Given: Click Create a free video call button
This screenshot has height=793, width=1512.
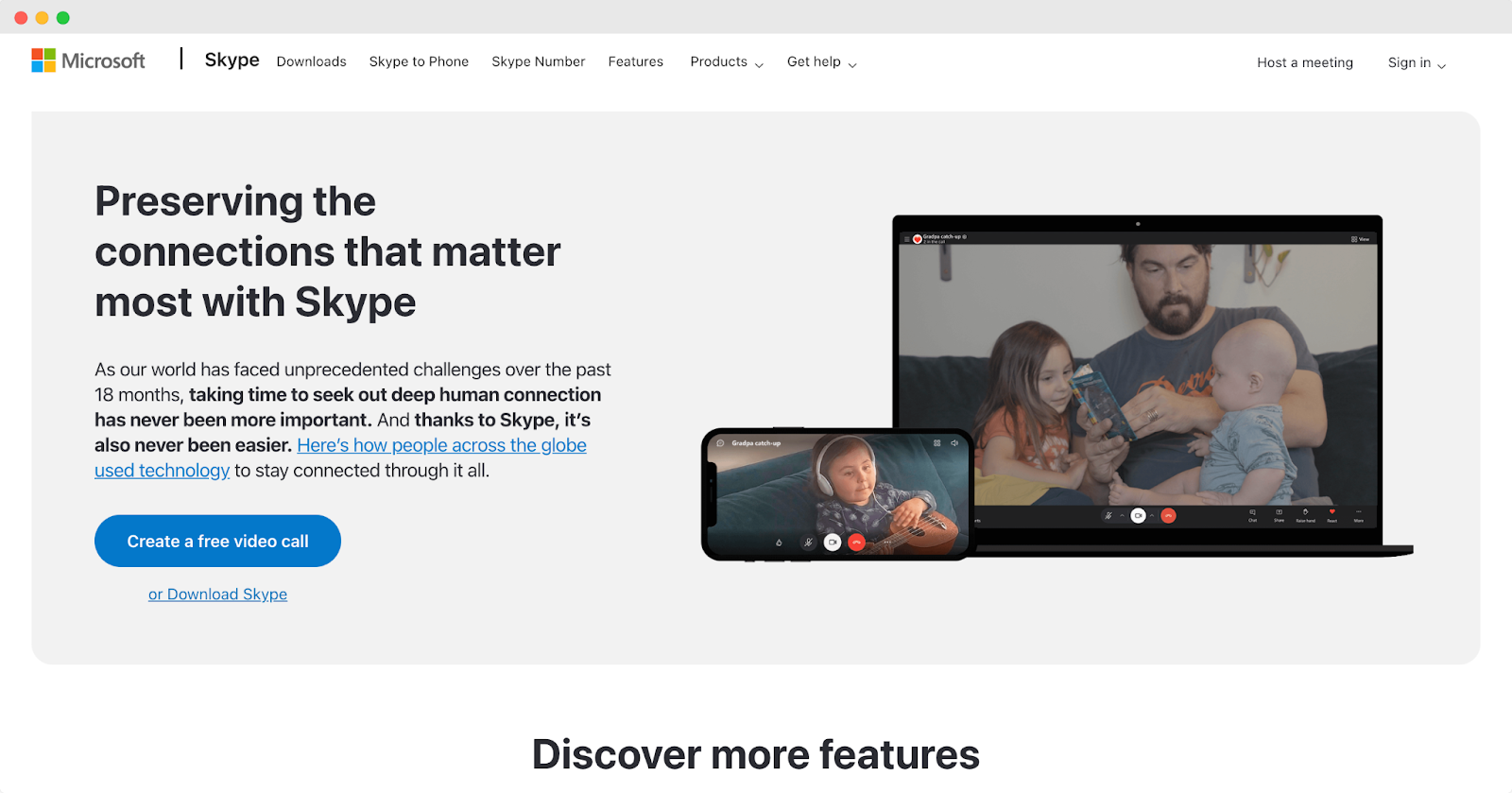Looking at the screenshot, I should point(217,541).
